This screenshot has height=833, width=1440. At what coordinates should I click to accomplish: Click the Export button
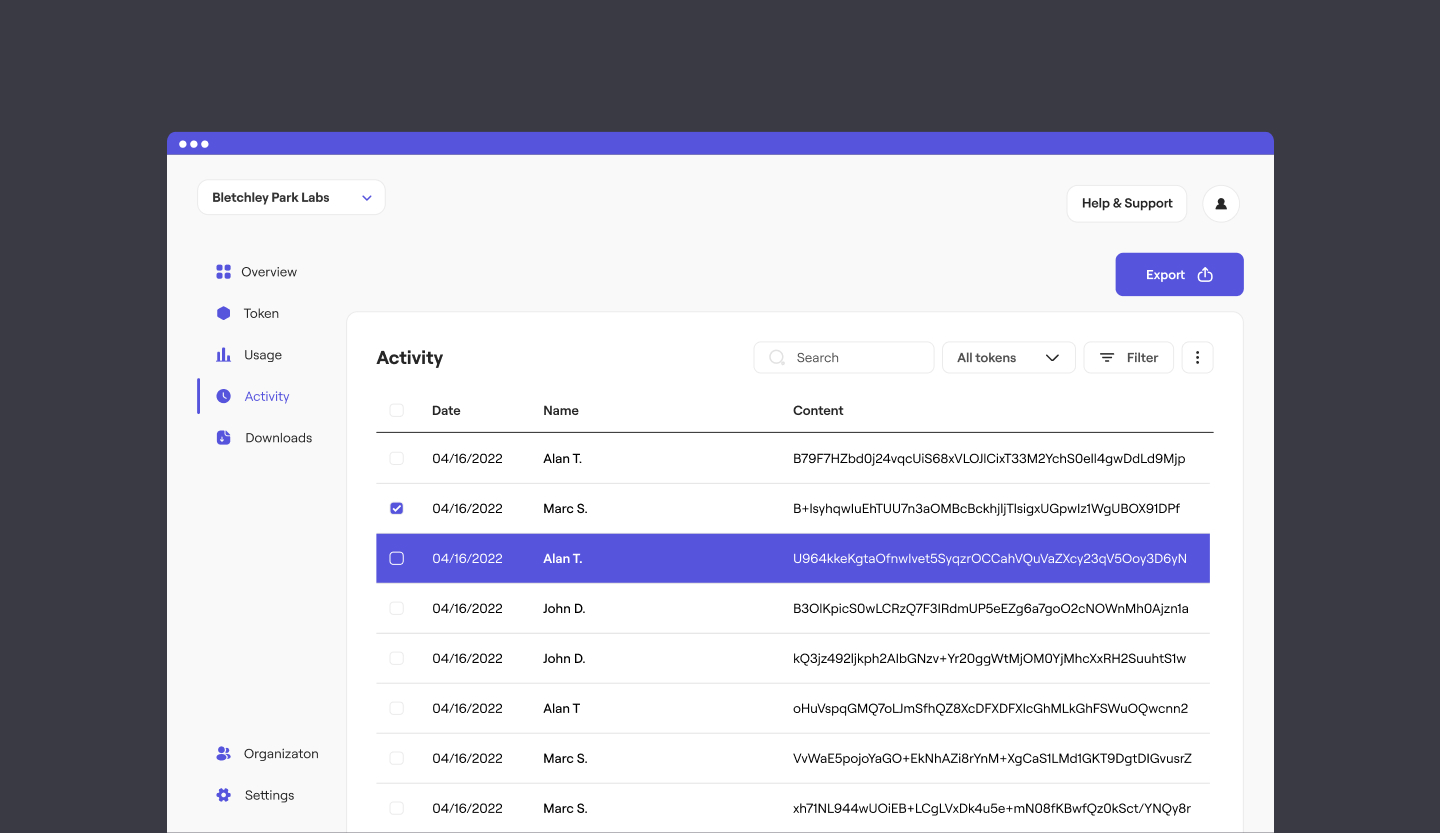coord(1179,274)
